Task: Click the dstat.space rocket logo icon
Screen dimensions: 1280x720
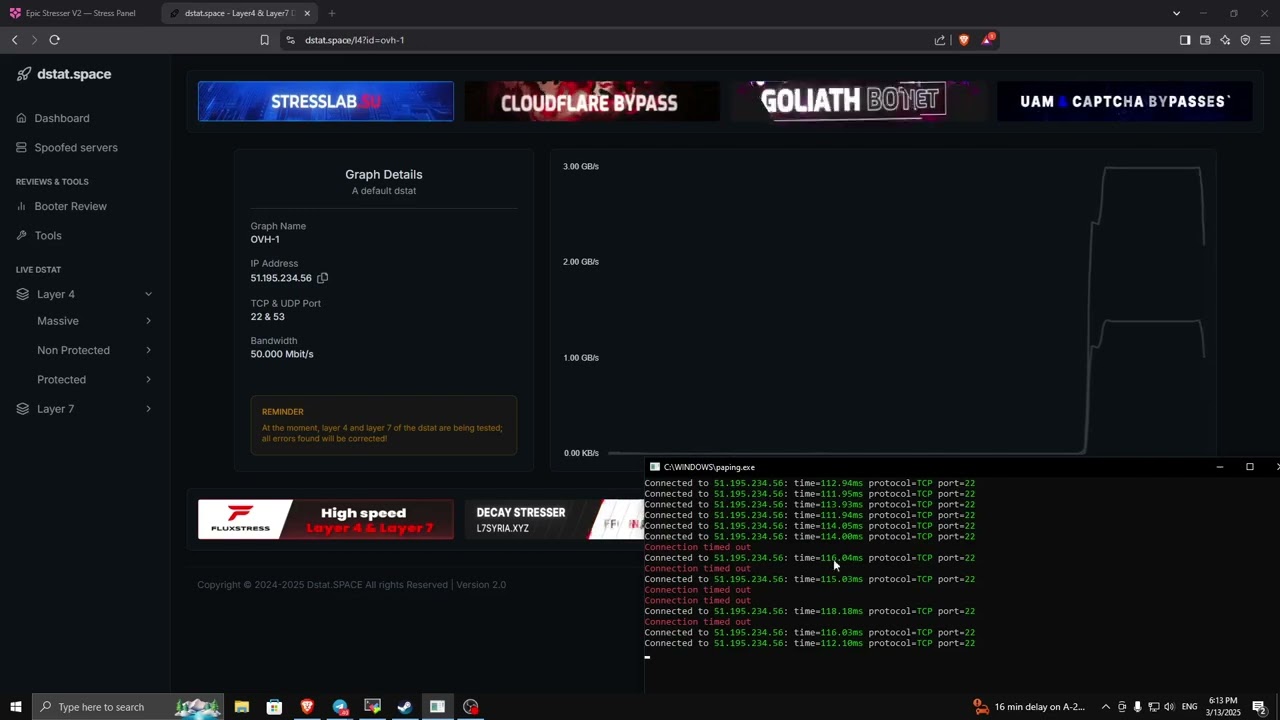Action: (x=24, y=74)
